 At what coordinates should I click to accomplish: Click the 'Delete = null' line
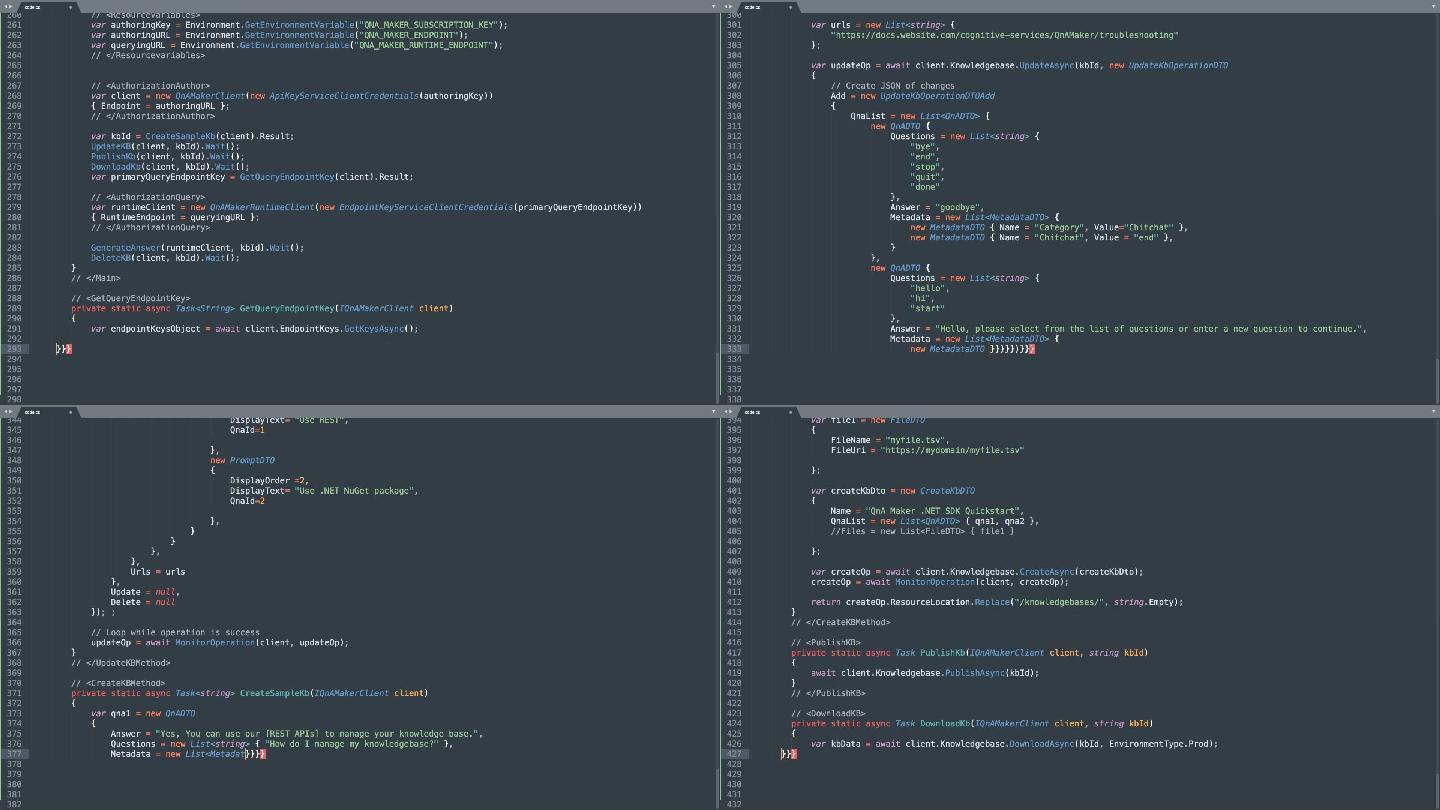click(x=145, y=601)
